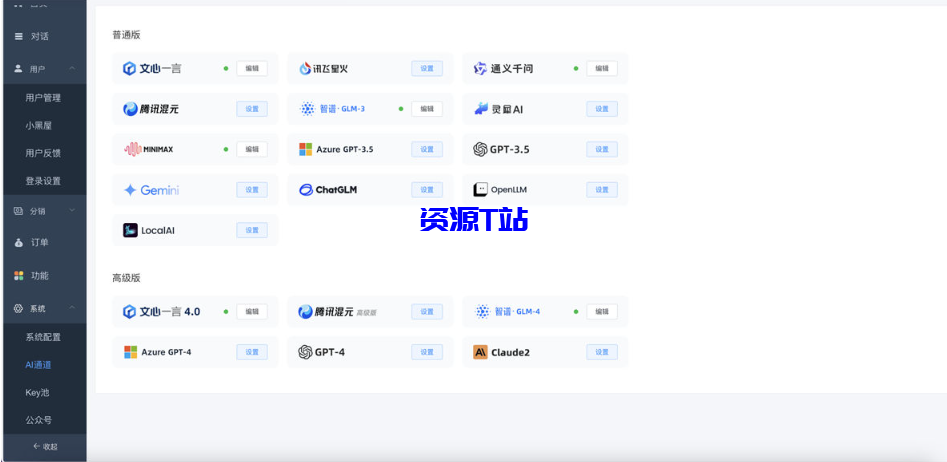Screen dimensions: 947x462
Task: Click 设置 button for ChatGLM
Action: pyautogui.click(x=427, y=190)
